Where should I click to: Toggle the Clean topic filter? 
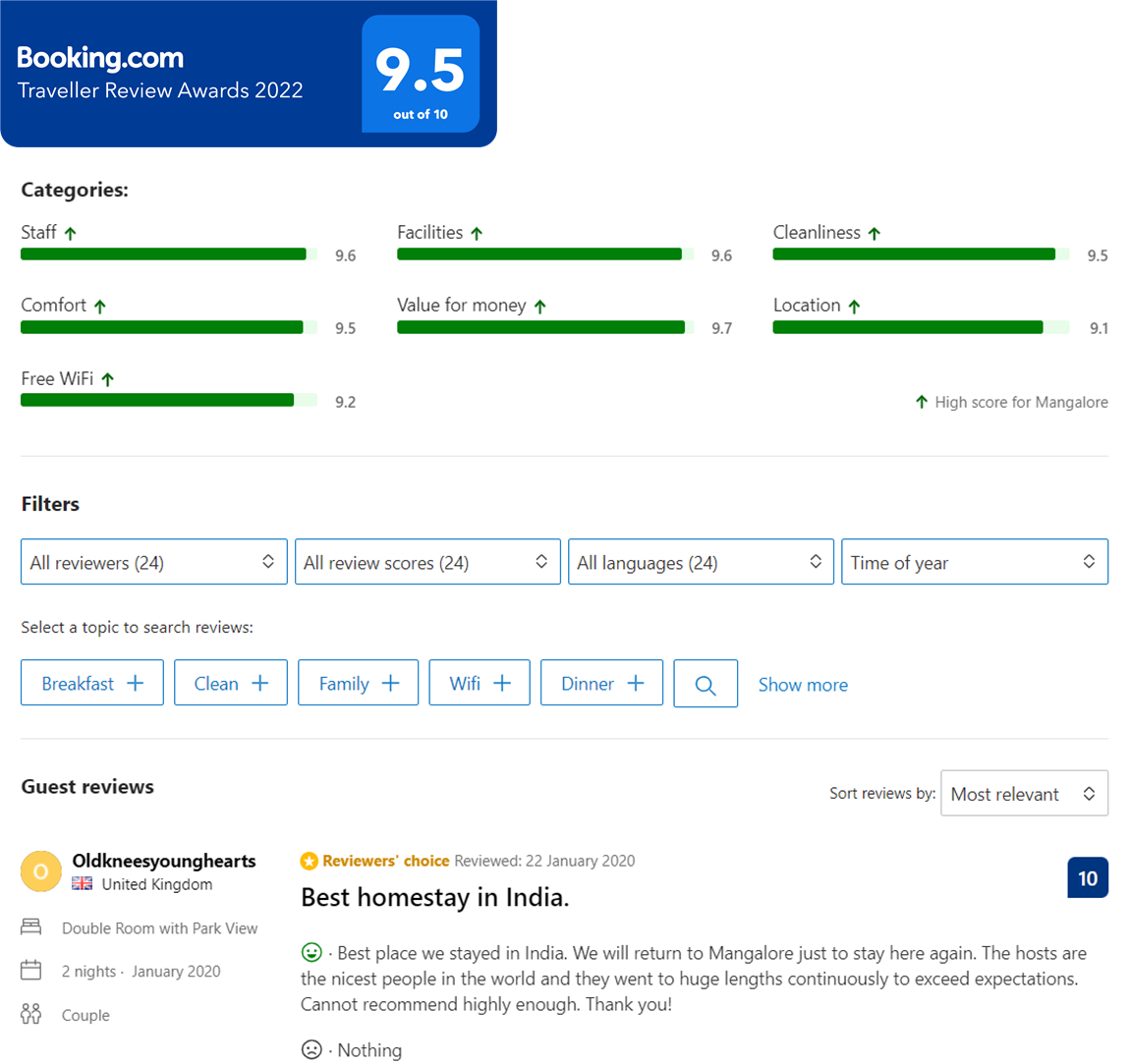231,683
